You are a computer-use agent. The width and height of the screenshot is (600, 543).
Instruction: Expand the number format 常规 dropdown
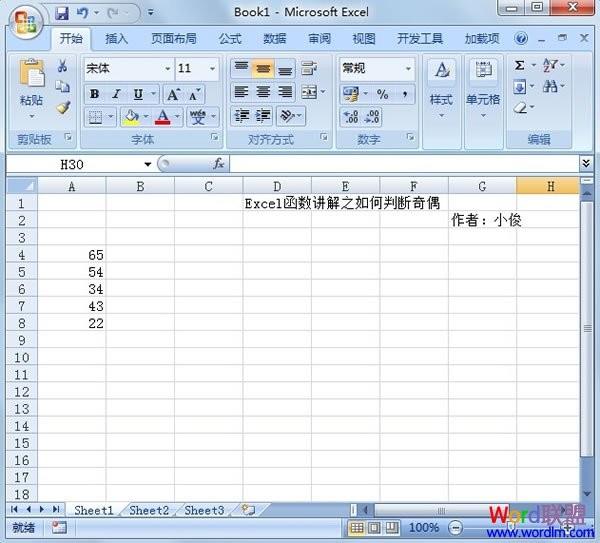coord(408,69)
